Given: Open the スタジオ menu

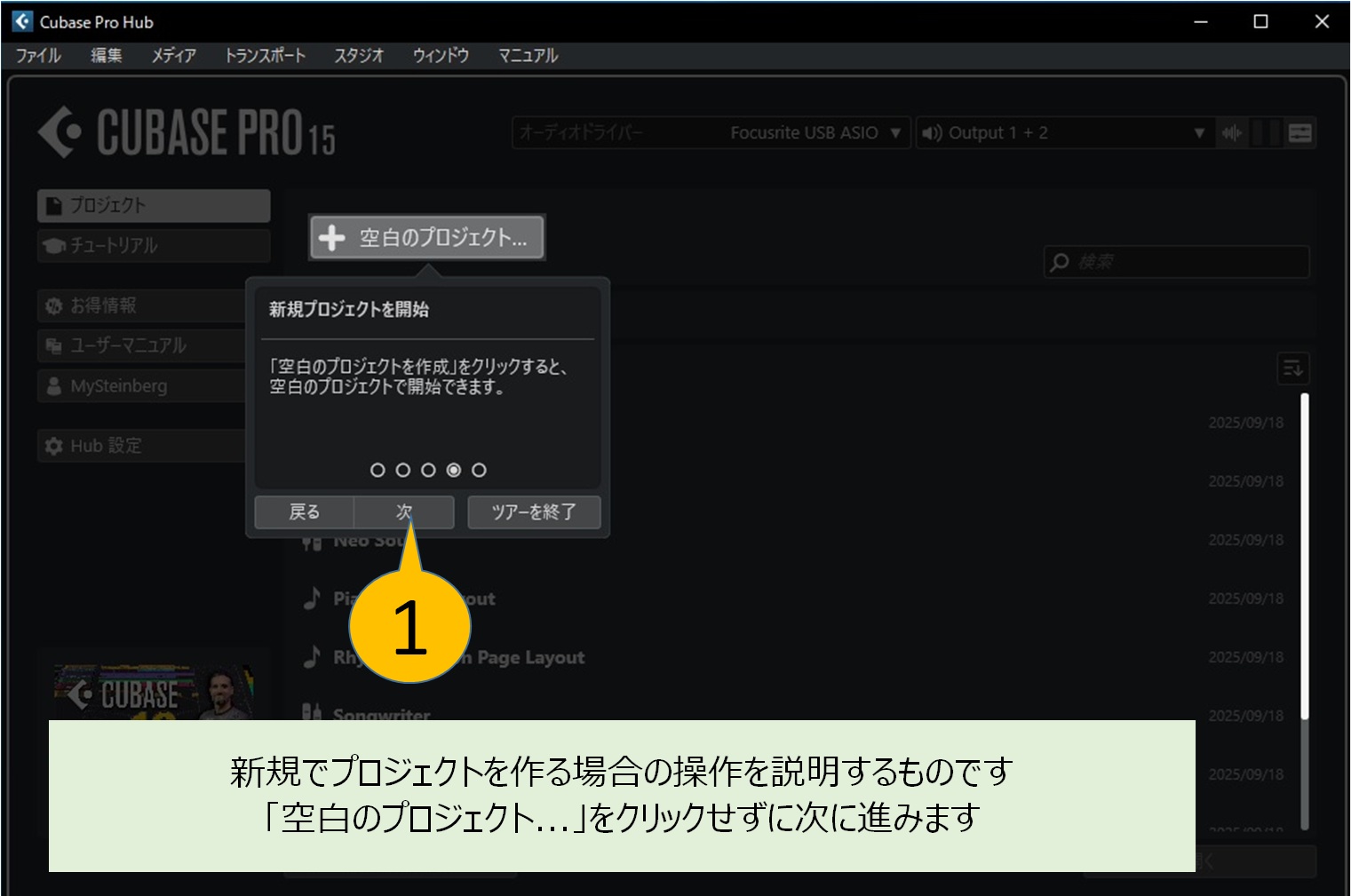Looking at the screenshot, I should pos(359,55).
